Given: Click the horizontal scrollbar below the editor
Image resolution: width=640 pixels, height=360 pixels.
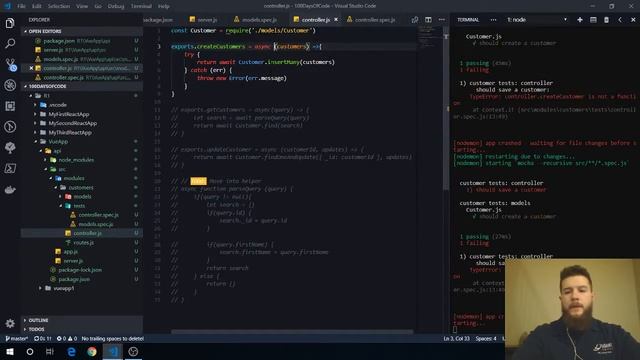Looking at the screenshot, I should tap(292, 332).
